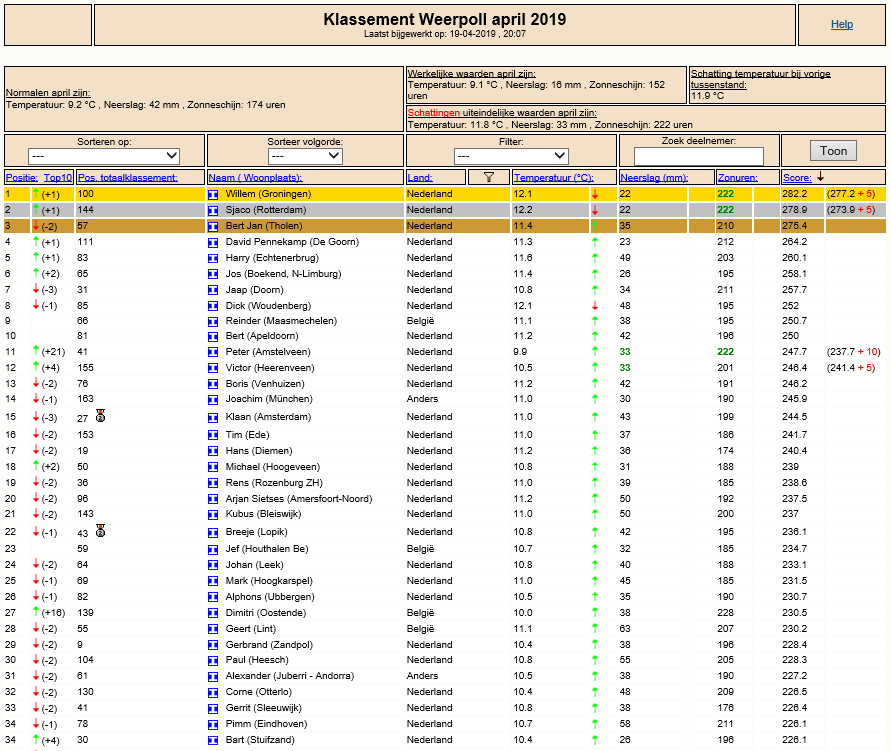The height and width of the screenshot is (751, 891).
Task: Click the dark red arrow next to Score
Action: pyautogui.click(x=820, y=177)
